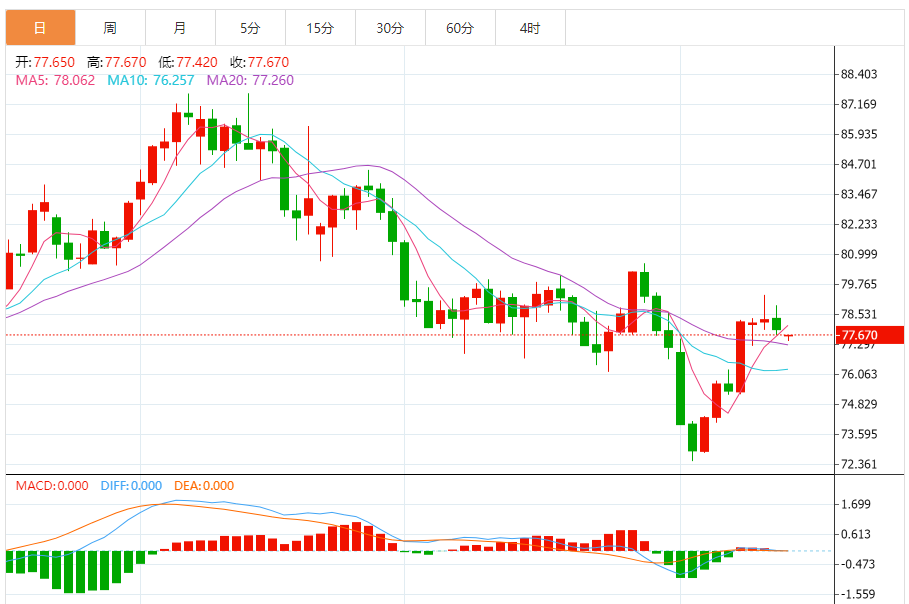Open the 30分 interval tab
909x604 pixels.
(x=390, y=27)
